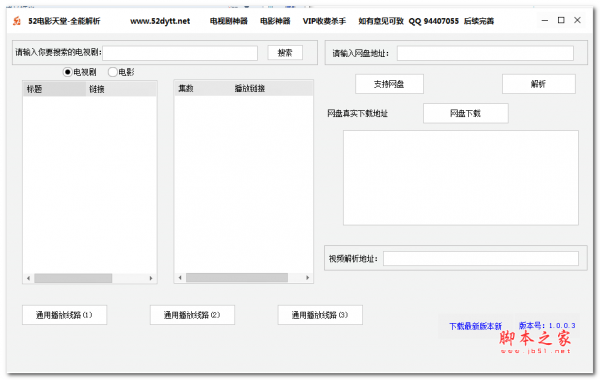Screen dimensions: 600x380
Task: Click the 通用播放线路 (2) button
Action: [192, 315]
